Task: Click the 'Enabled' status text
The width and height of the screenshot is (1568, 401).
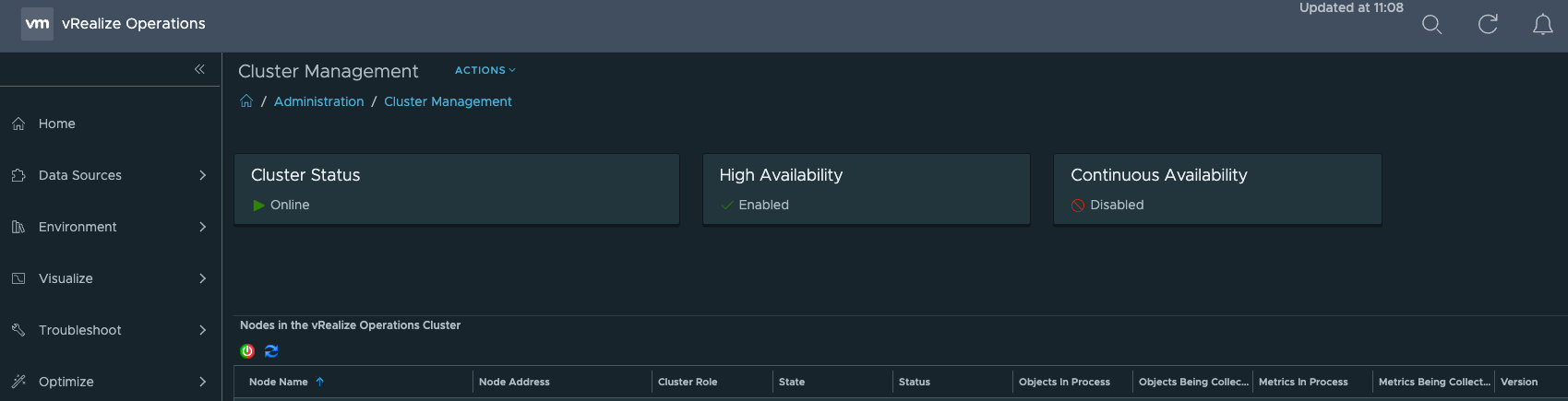Action: pos(764,205)
